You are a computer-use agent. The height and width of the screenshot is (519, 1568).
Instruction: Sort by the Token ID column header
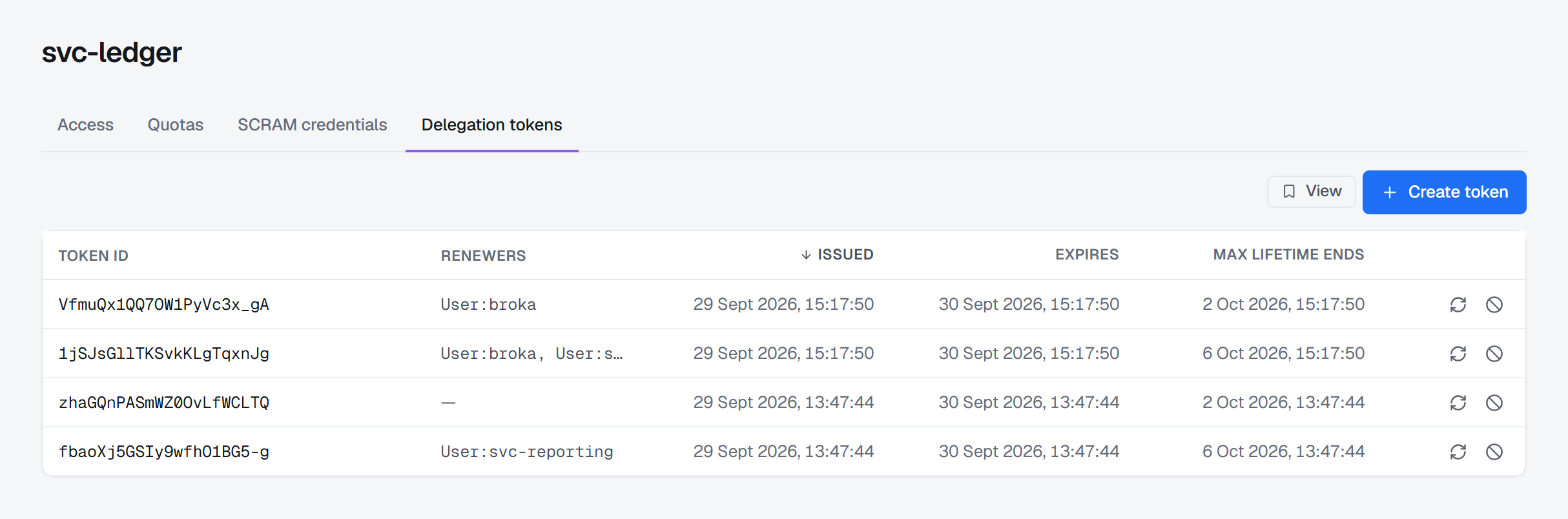coord(94,256)
